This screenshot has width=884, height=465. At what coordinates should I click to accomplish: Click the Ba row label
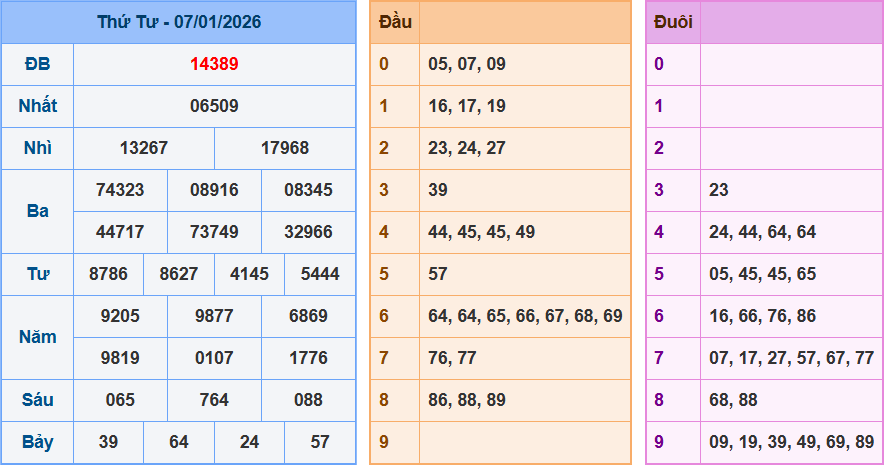[38, 211]
